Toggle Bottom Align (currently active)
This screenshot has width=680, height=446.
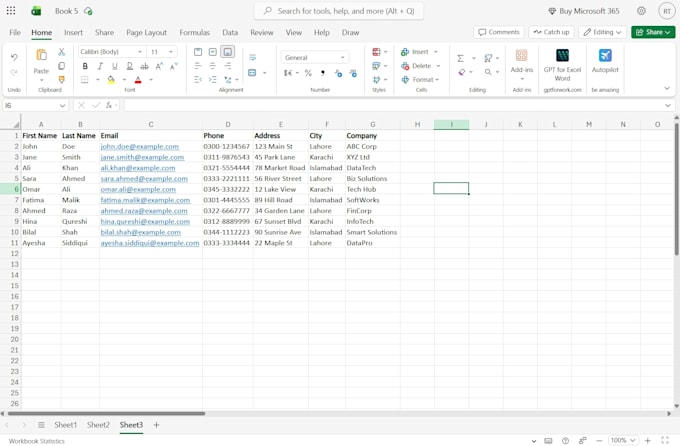point(227,52)
